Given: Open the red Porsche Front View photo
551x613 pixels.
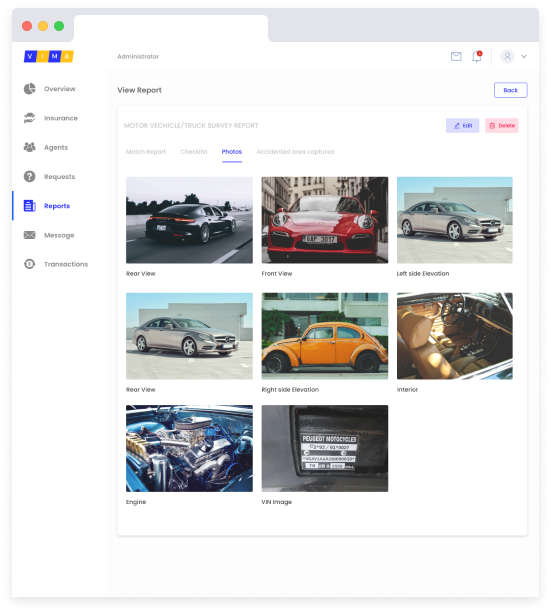Looking at the screenshot, I should pos(325,220).
